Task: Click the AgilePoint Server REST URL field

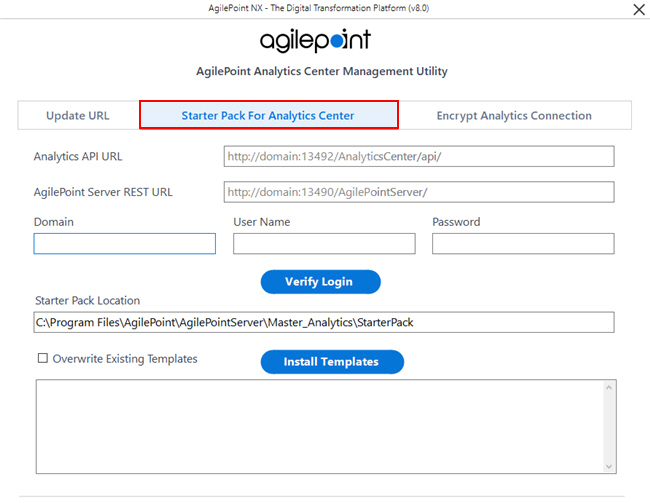Action: (419, 192)
